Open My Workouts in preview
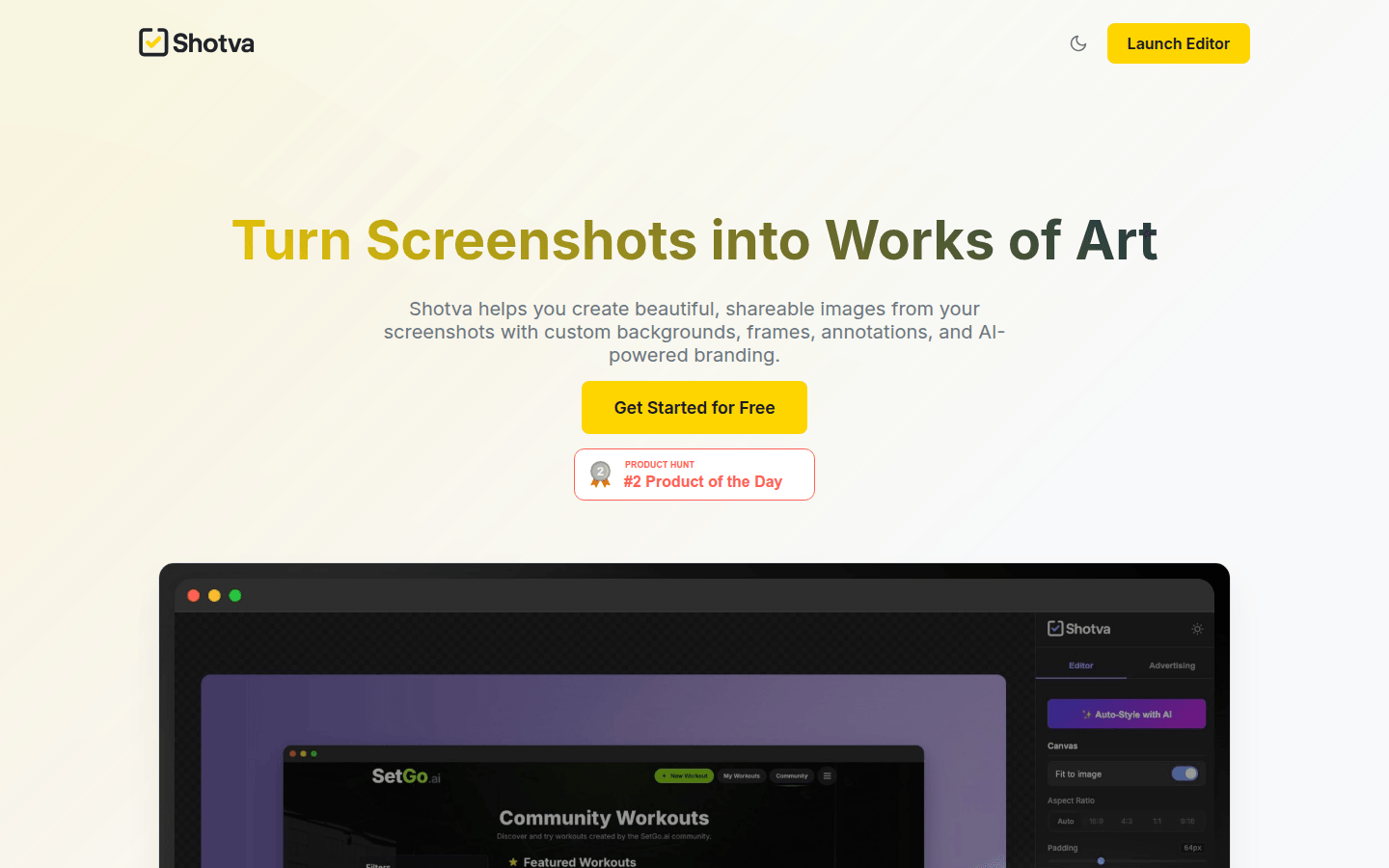Image resolution: width=1389 pixels, height=868 pixels. coord(741,775)
